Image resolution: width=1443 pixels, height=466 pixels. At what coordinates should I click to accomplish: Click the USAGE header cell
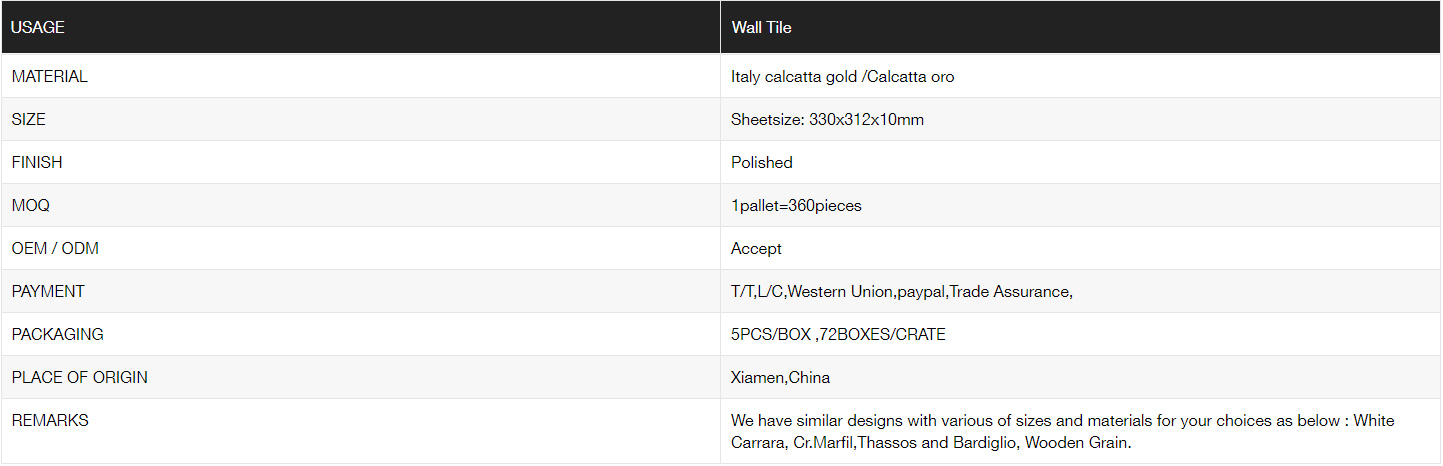coord(360,28)
